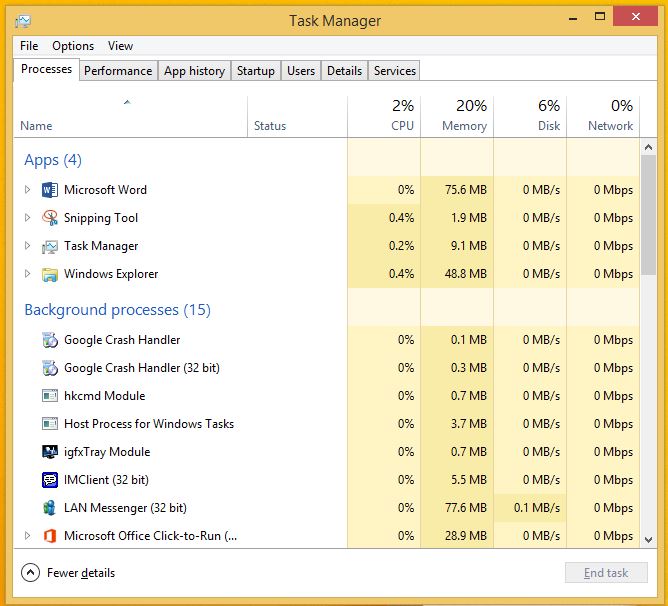Select the Microsoft Word row name
This screenshot has height=606, width=668.
105,190
